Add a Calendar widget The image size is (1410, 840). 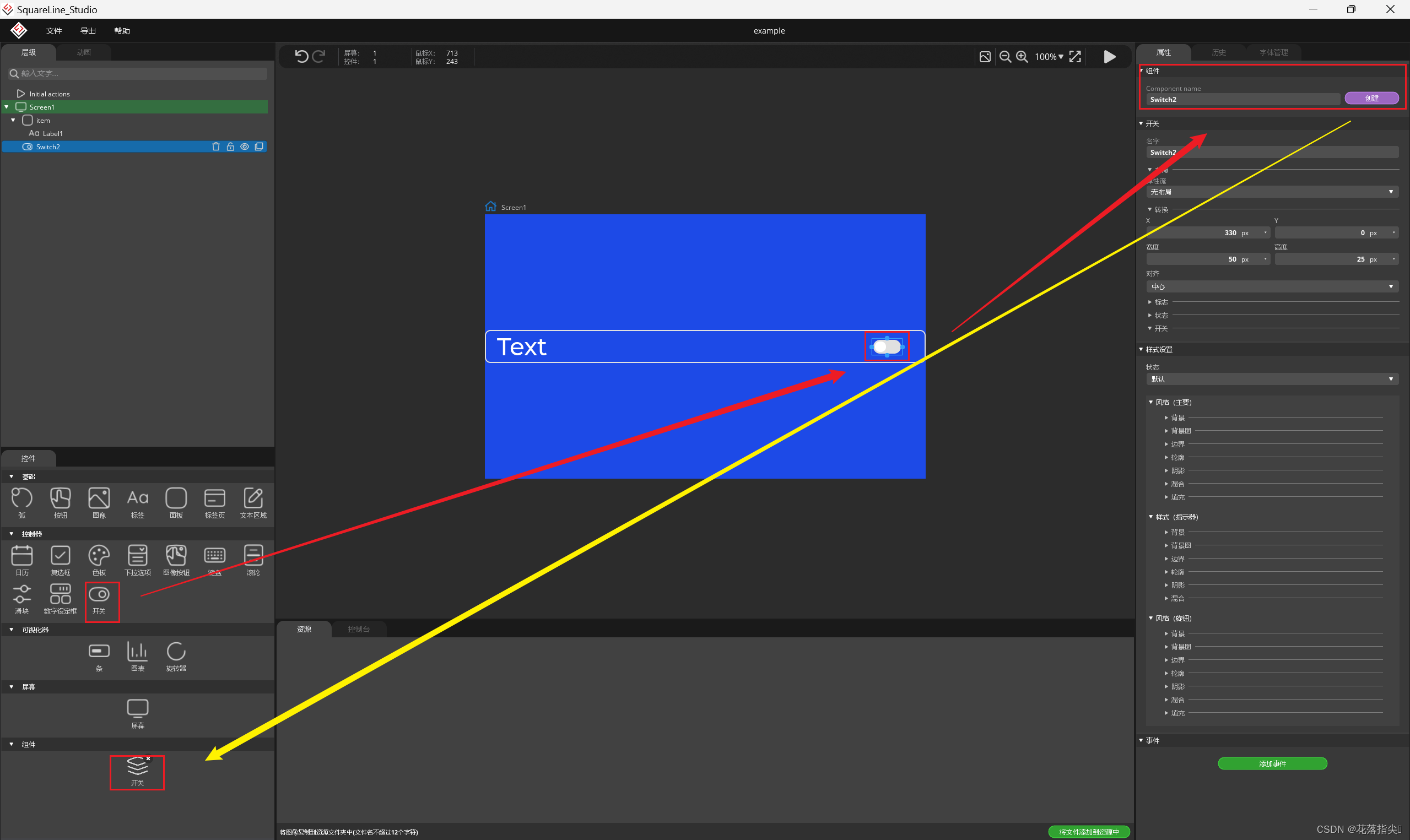(x=21, y=556)
